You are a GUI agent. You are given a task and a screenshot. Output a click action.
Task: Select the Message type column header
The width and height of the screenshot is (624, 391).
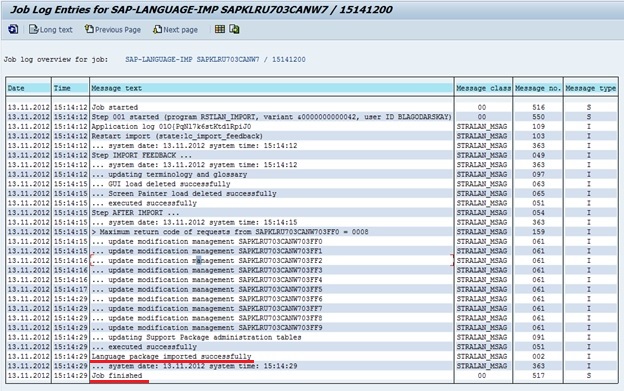pos(591,88)
